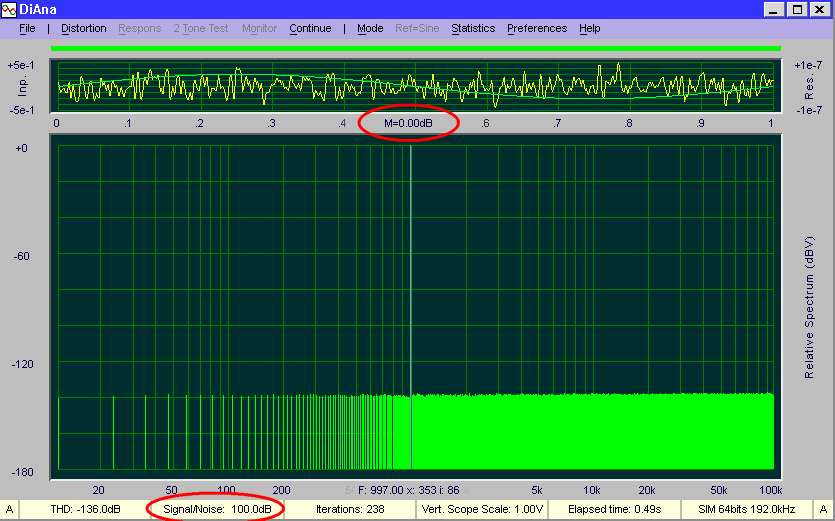Click the Relative Spectrum (dBV) axis label

[809, 307]
